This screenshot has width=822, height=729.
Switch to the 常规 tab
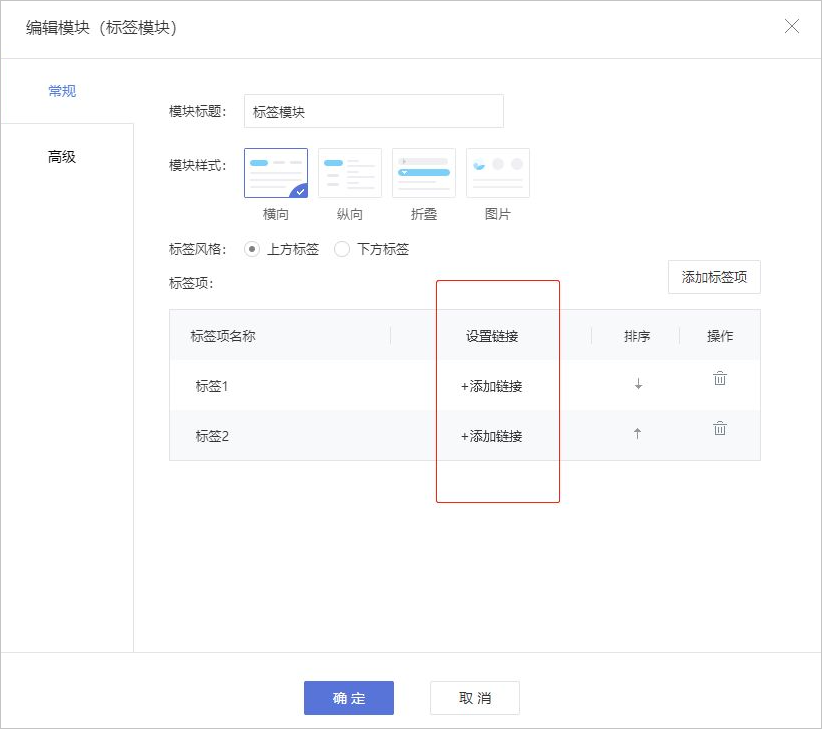click(62, 91)
